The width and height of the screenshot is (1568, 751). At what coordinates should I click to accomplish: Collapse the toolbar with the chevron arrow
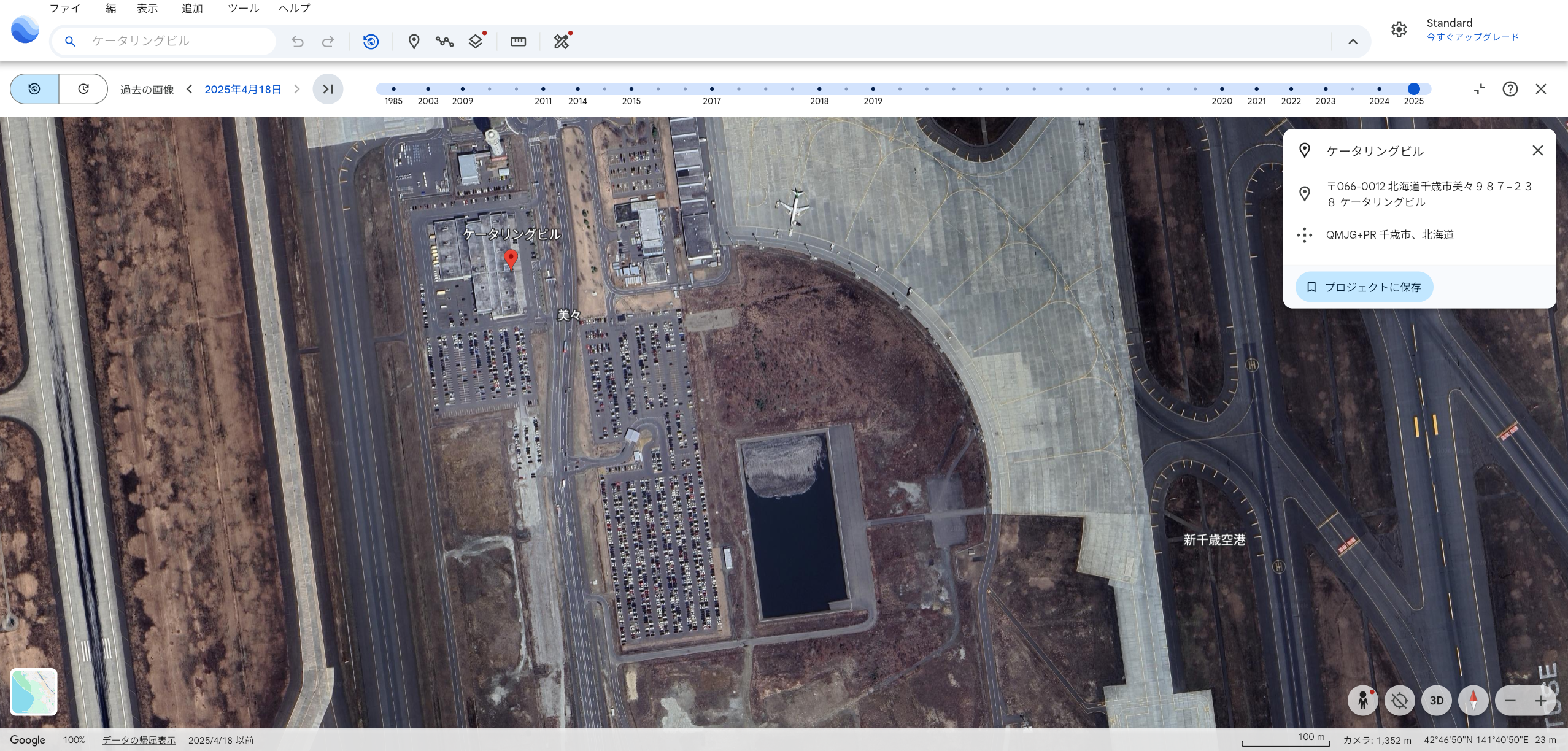coord(1353,42)
